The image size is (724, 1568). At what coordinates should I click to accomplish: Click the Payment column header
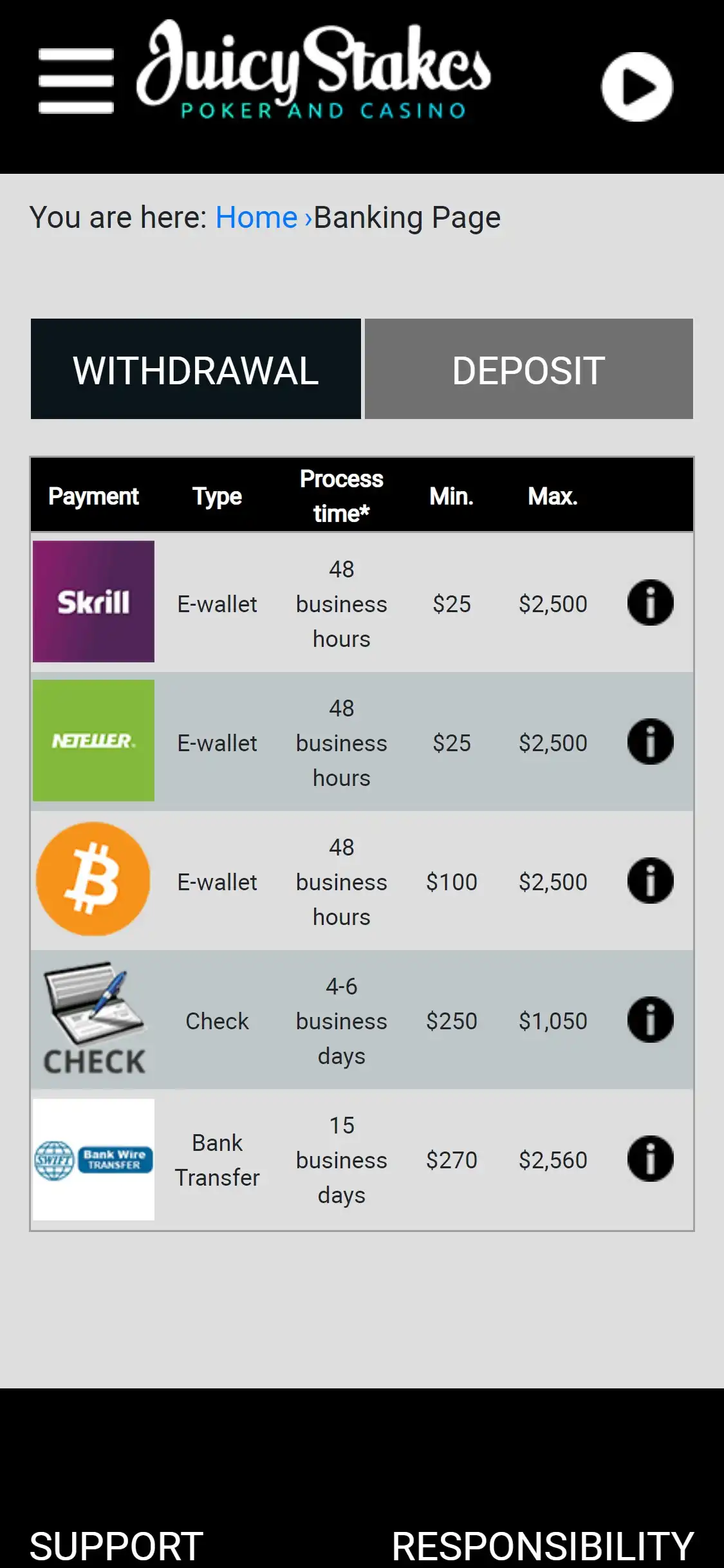pos(94,496)
